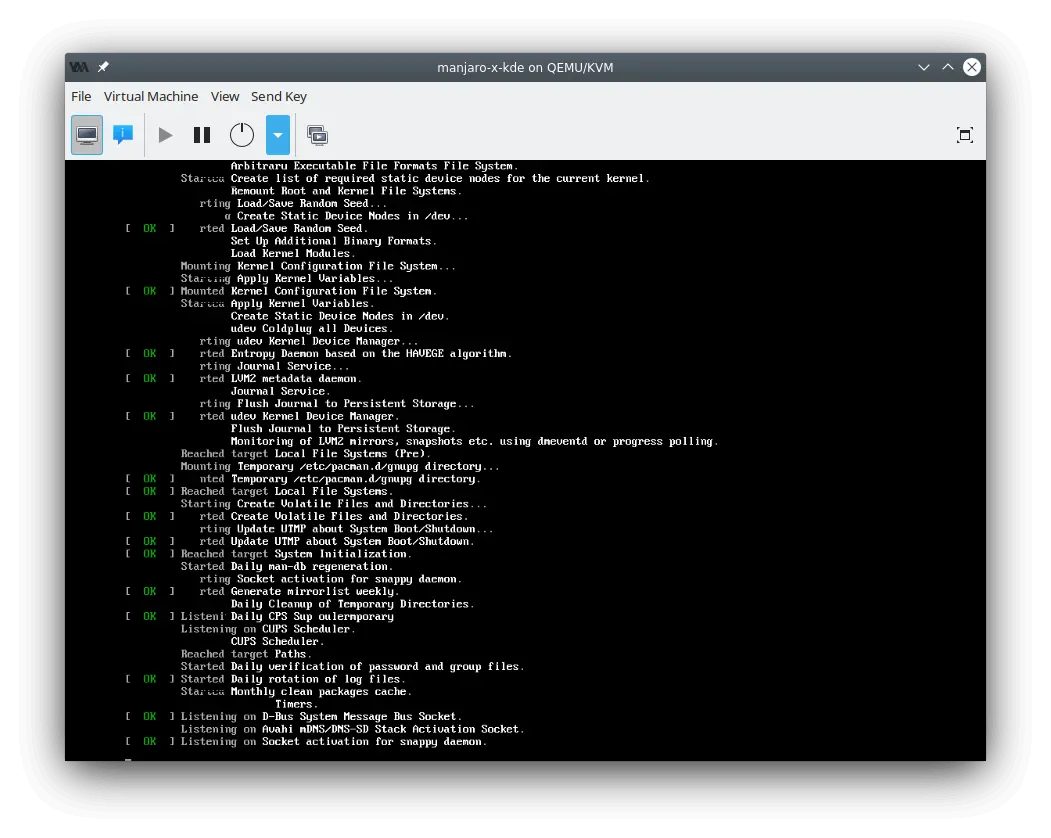Click 'Listening on Avahi mDNS/DNS-SD Stack' line
The width and height of the screenshot is (1051, 838).
coord(352,729)
